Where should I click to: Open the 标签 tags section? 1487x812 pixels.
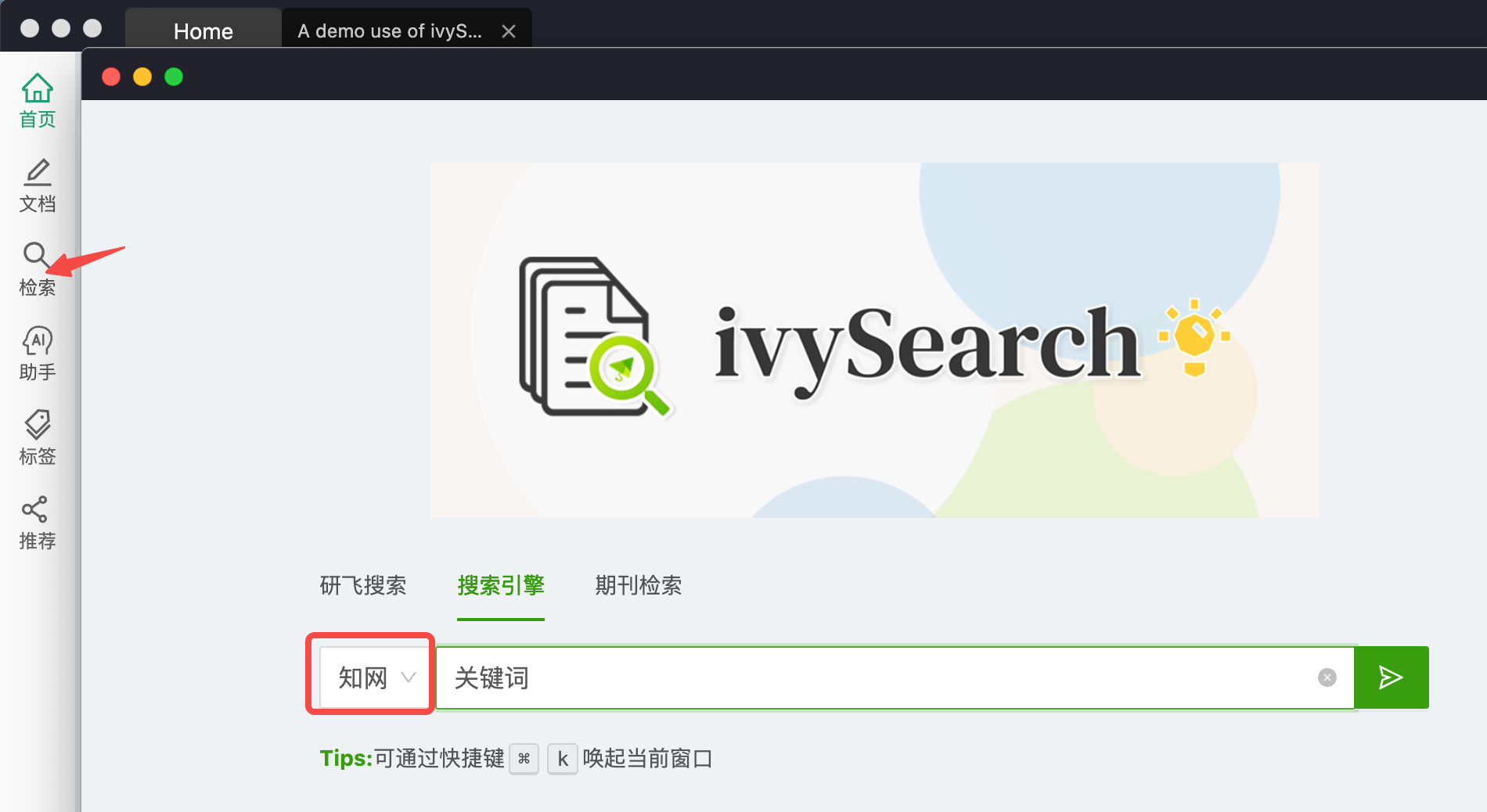37,439
